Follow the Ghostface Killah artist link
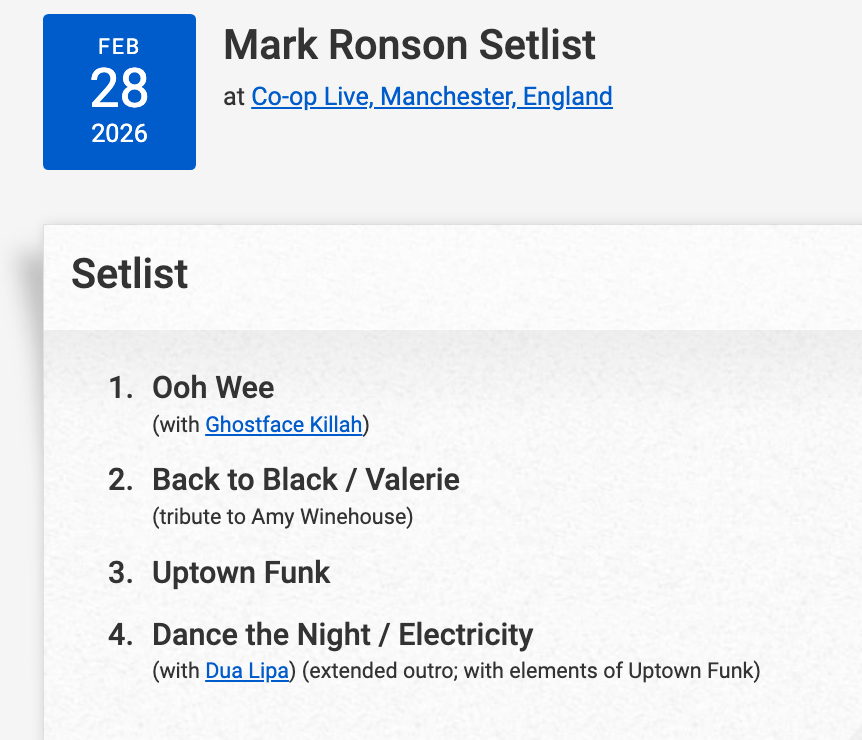The height and width of the screenshot is (740, 862). [x=283, y=425]
